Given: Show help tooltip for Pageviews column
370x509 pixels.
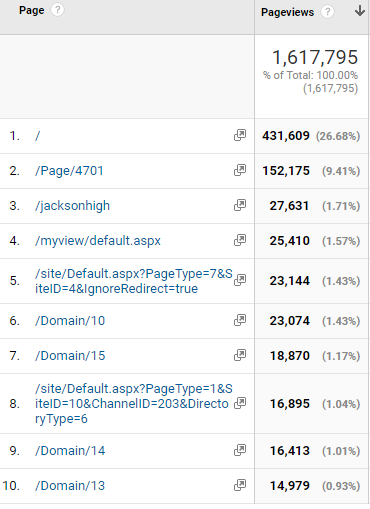Looking at the screenshot, I should click(327, 12).
